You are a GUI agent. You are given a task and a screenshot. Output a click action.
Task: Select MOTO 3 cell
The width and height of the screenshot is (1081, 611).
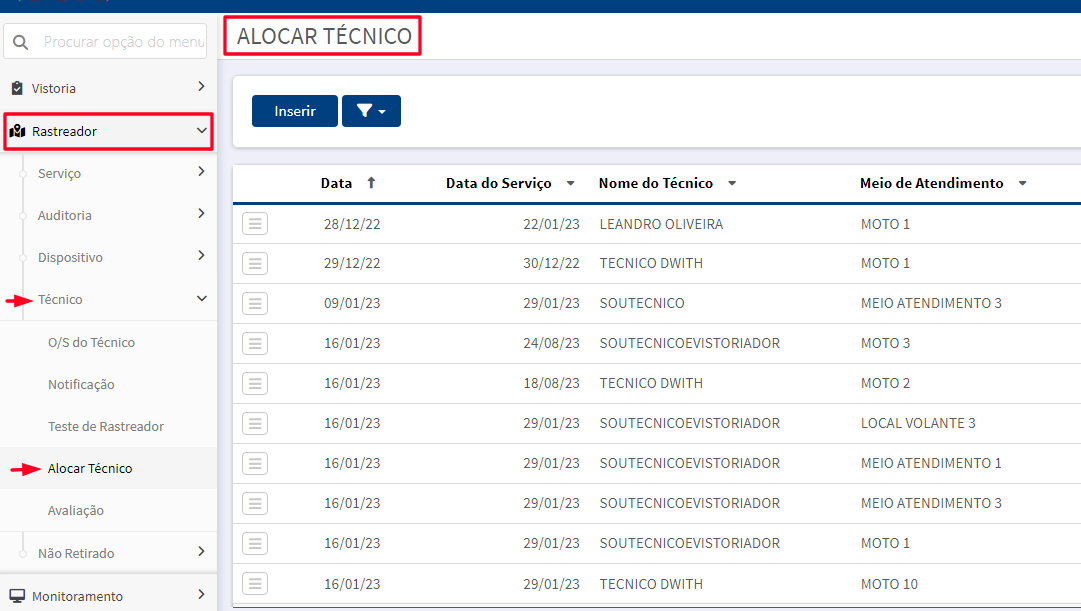point(885,343)
